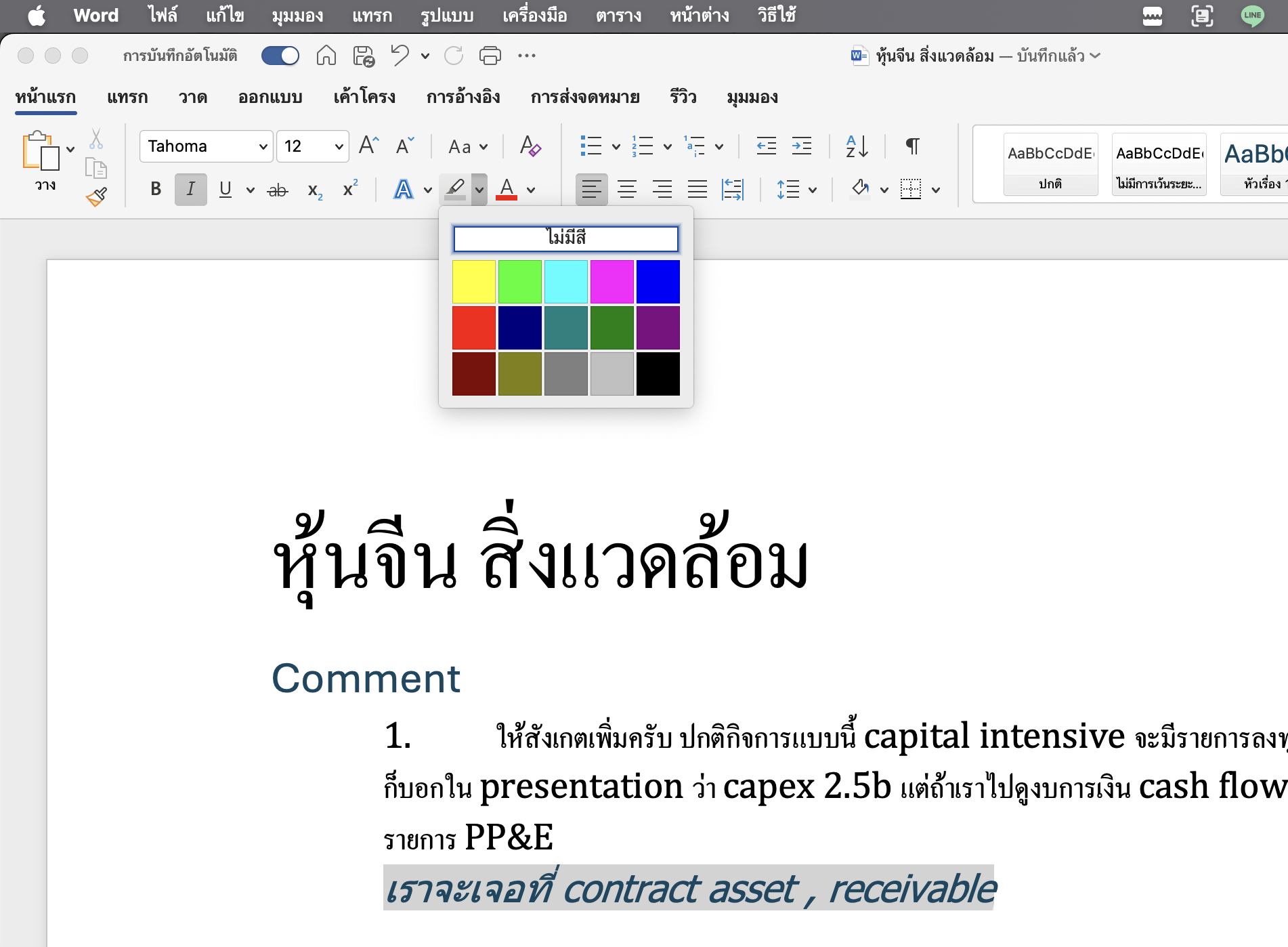The image size is (1288, 947).
Task: Choose the bright green highlight color
Action: pos(520,282)
